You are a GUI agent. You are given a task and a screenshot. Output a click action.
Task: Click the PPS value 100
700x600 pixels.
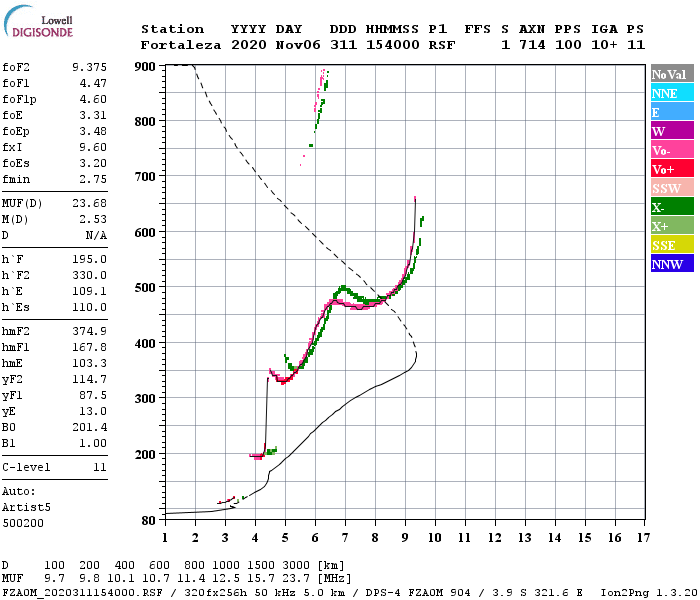(x=568, y=45)
